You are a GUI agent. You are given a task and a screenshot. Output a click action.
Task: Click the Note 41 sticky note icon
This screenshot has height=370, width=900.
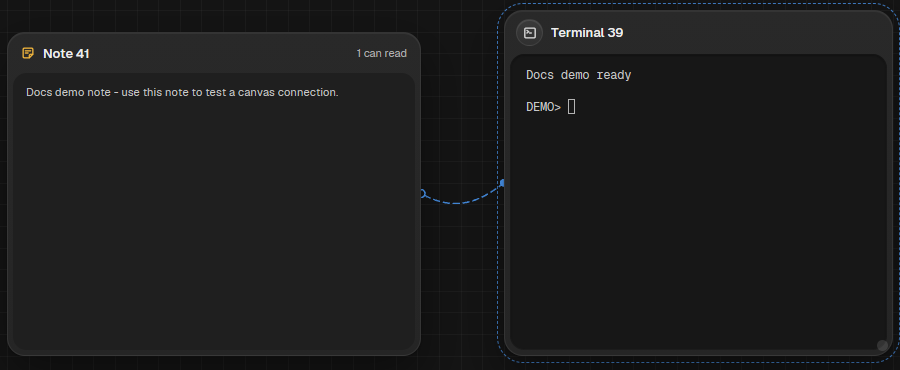pos(28,53)
